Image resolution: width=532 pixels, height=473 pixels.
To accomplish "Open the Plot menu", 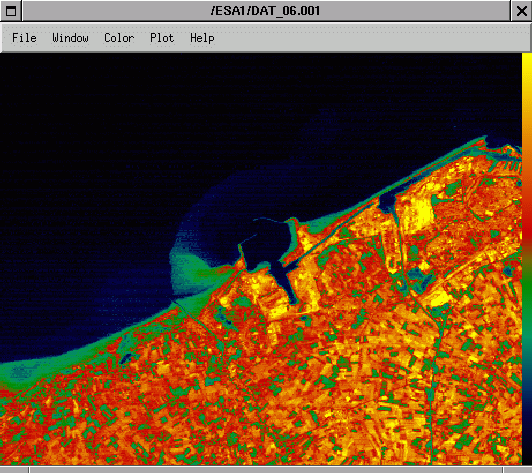I will [162, 38].
